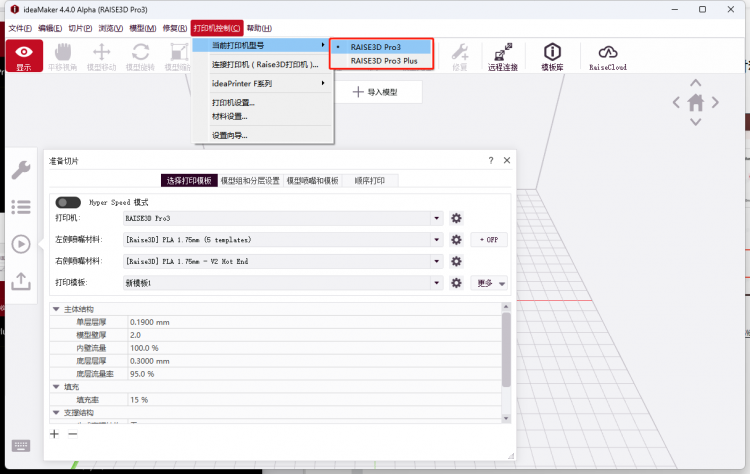Click the left sidebar play icon

[21, 244]
